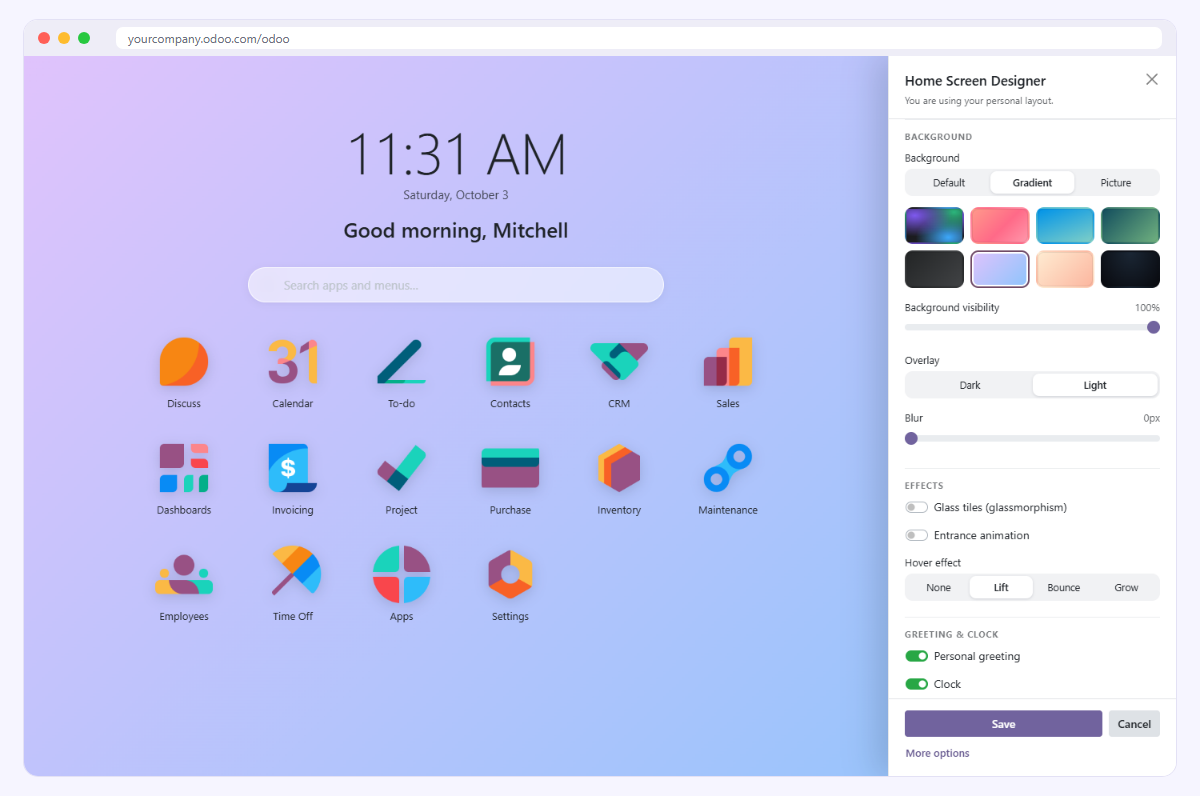
Task: Pick the purple-blue aurora gradient swatch
Action: pos(934,225)
